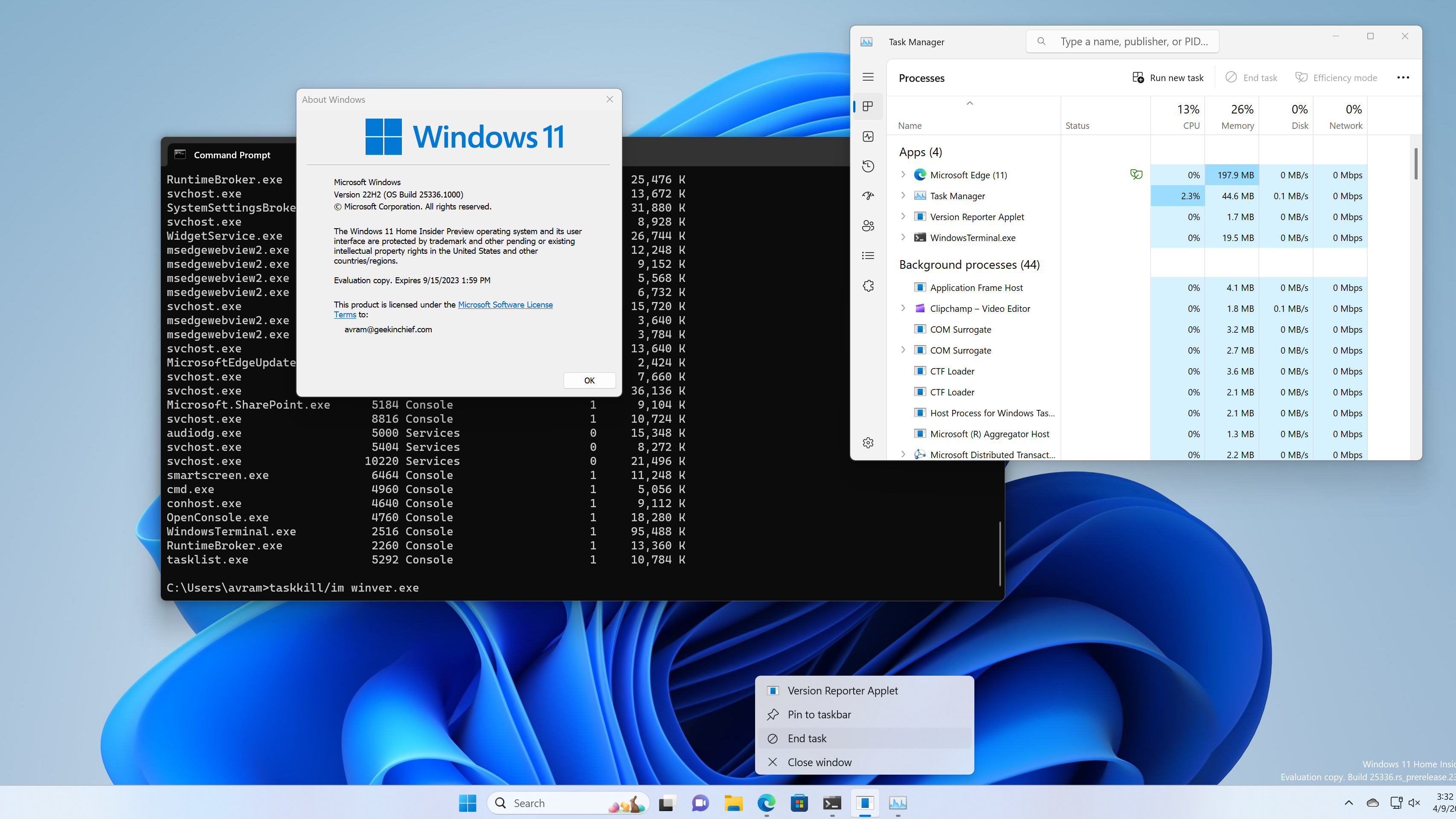The image size is (1456, 819).
Task: Expand the Clipchamp – Video Editor entry
Action: tap(903, 308)
